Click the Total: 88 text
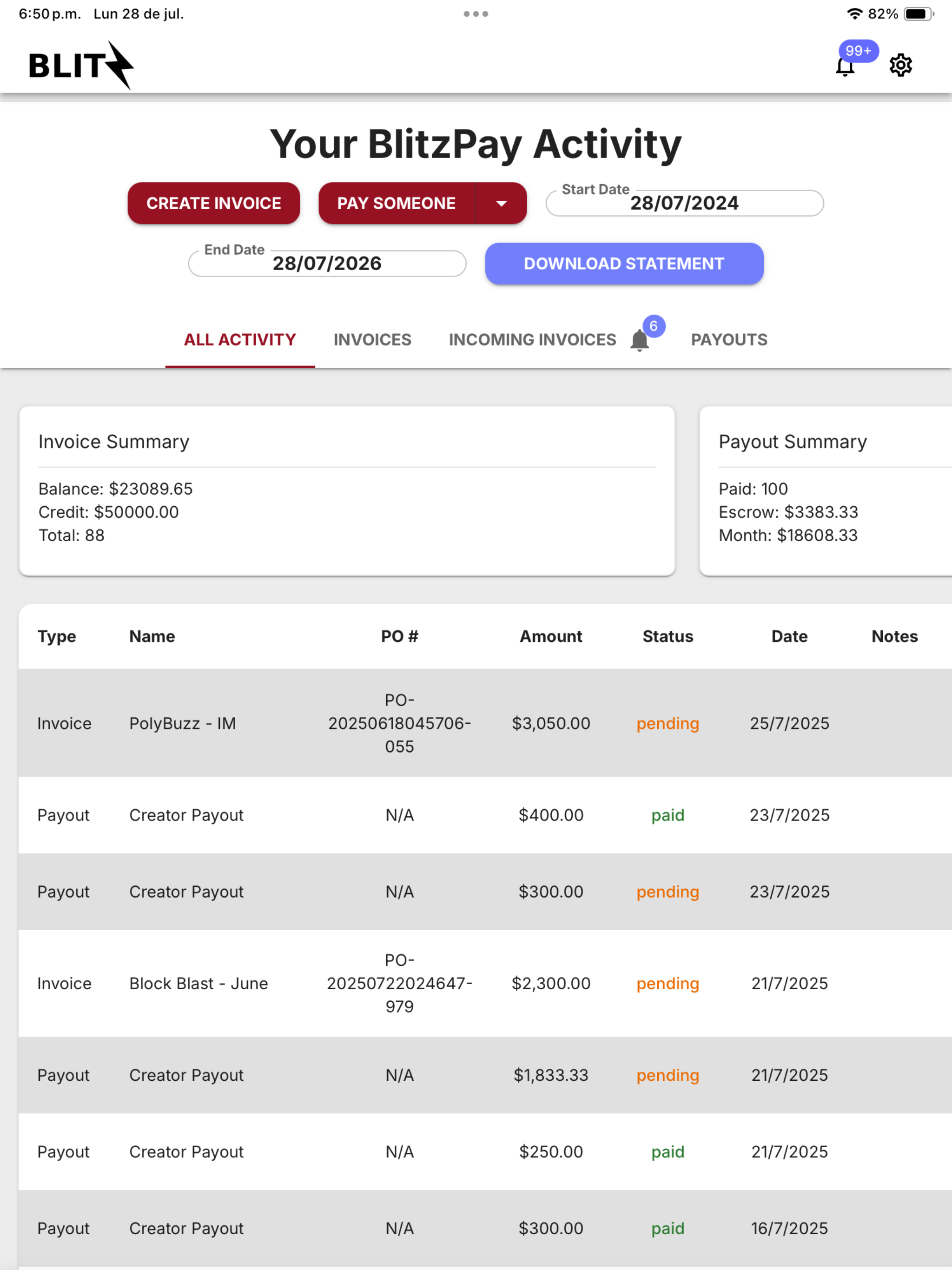Screen dimensions: 952x1270 click(x=71, y=535)
